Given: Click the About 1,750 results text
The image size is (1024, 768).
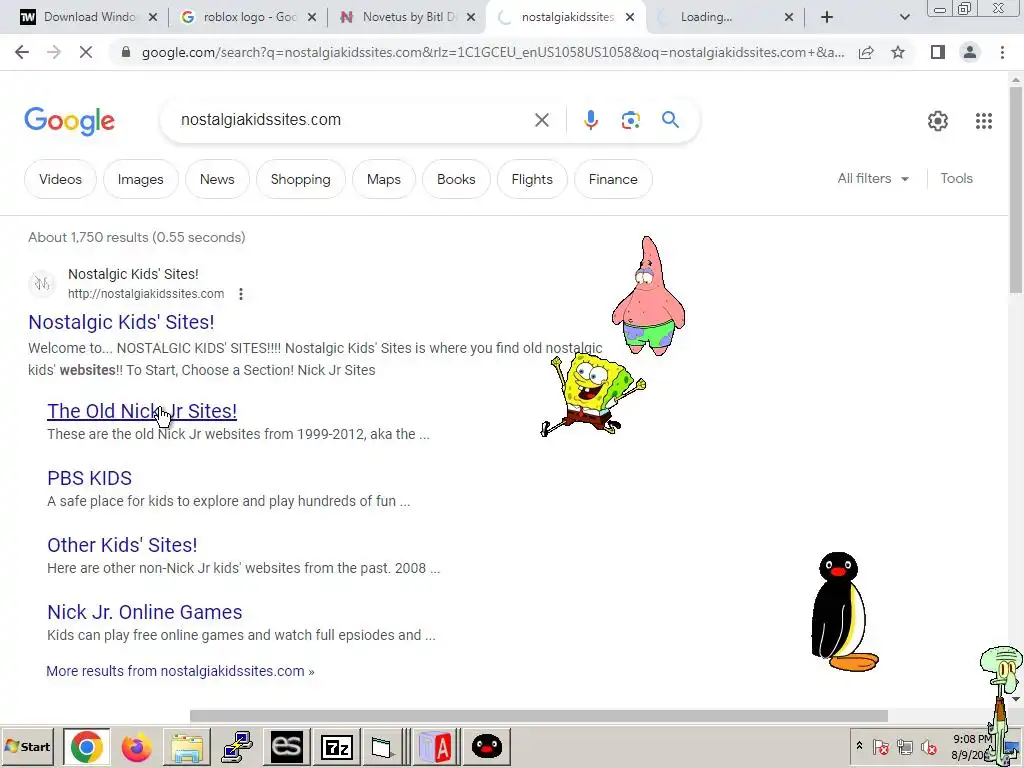Looking at the screenshot, I should coord(136,237).
